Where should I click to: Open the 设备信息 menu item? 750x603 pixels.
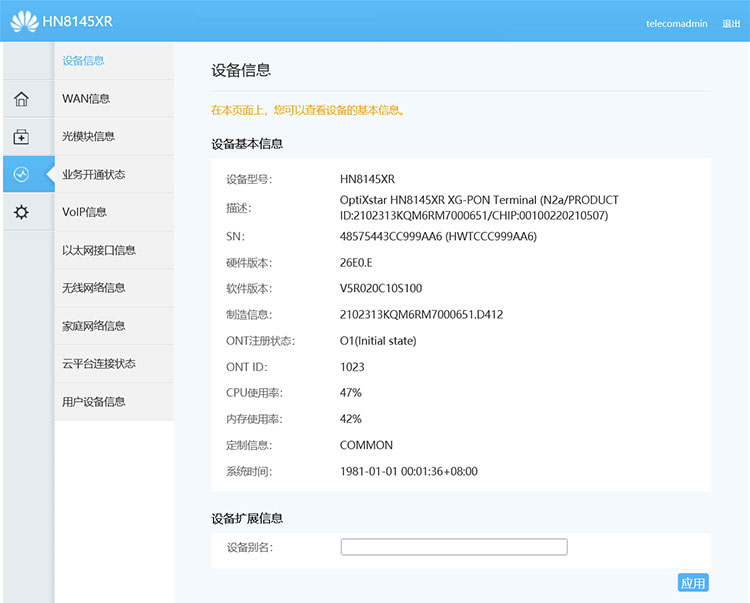tap(83, 61)
